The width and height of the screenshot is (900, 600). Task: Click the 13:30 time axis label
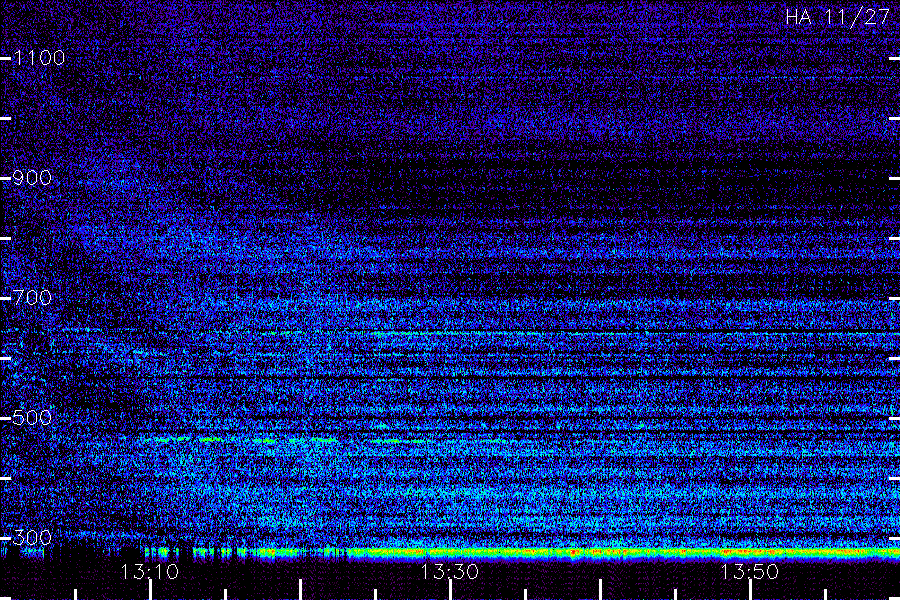[x=449, y=572]
